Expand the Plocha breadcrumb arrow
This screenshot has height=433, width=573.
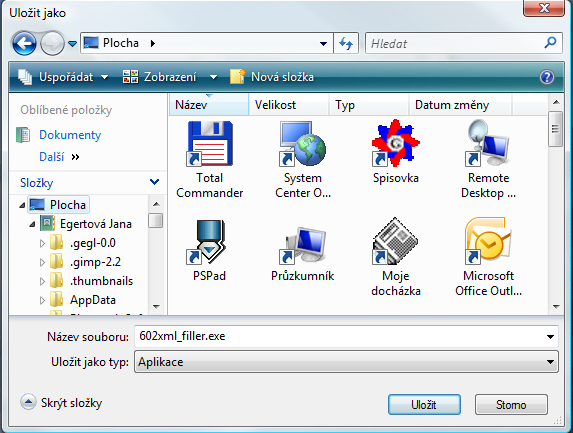[x=153, y=43]
